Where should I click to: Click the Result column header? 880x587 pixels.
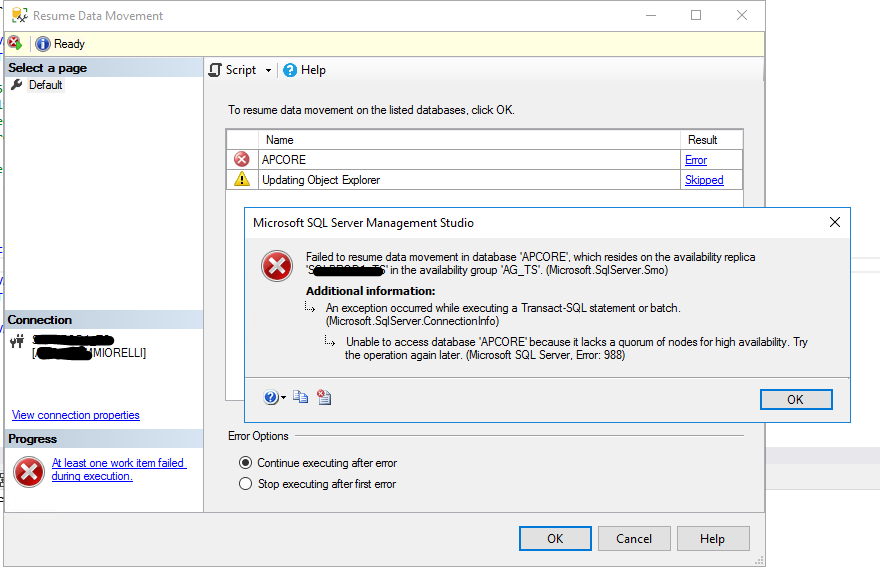[x=712, y=140]
